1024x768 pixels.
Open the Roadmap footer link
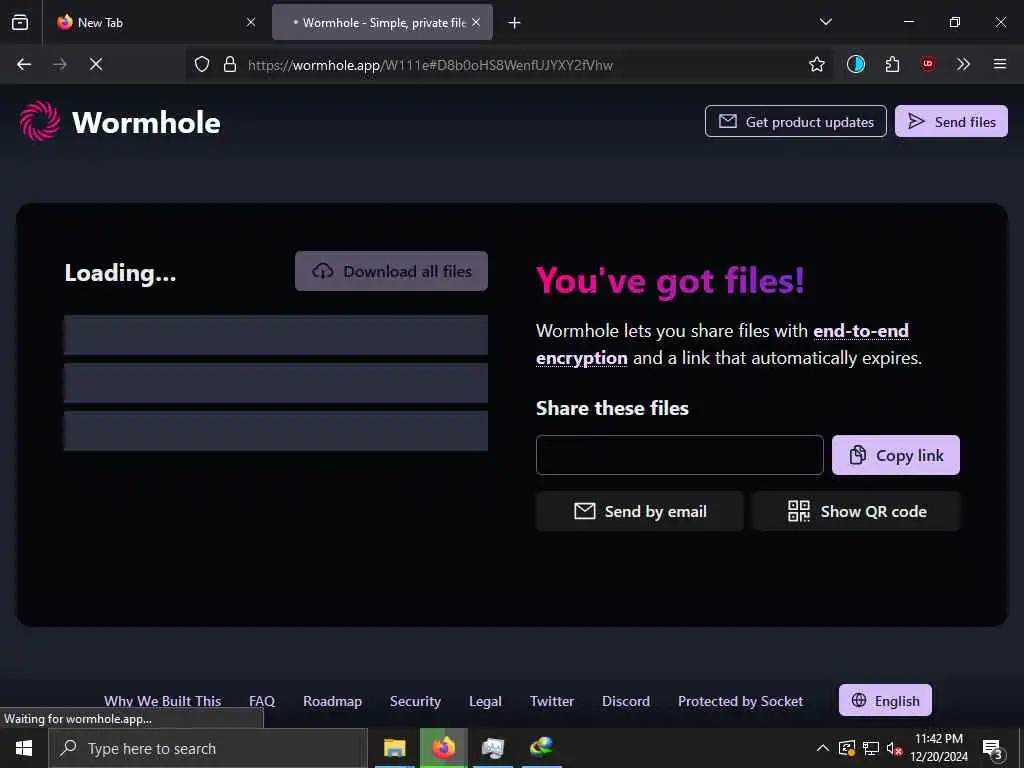(x=332, y=701)
